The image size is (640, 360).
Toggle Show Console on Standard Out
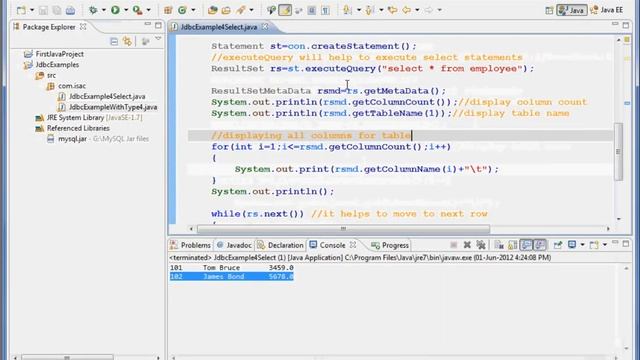coord(526,245)
